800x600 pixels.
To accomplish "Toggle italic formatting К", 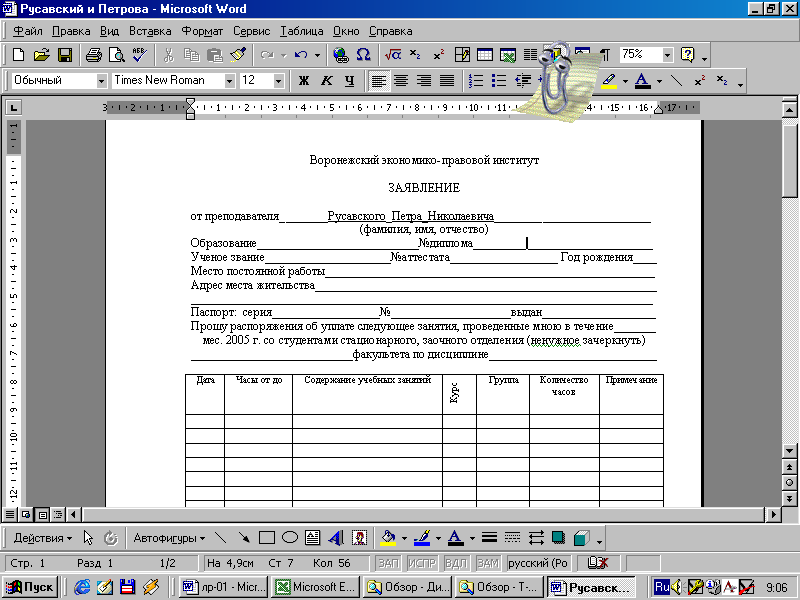I will coord(327,81).
